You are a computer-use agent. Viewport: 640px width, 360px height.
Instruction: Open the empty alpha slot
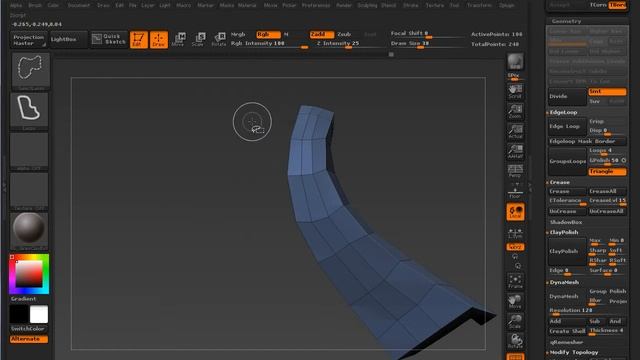pos(29,150)
